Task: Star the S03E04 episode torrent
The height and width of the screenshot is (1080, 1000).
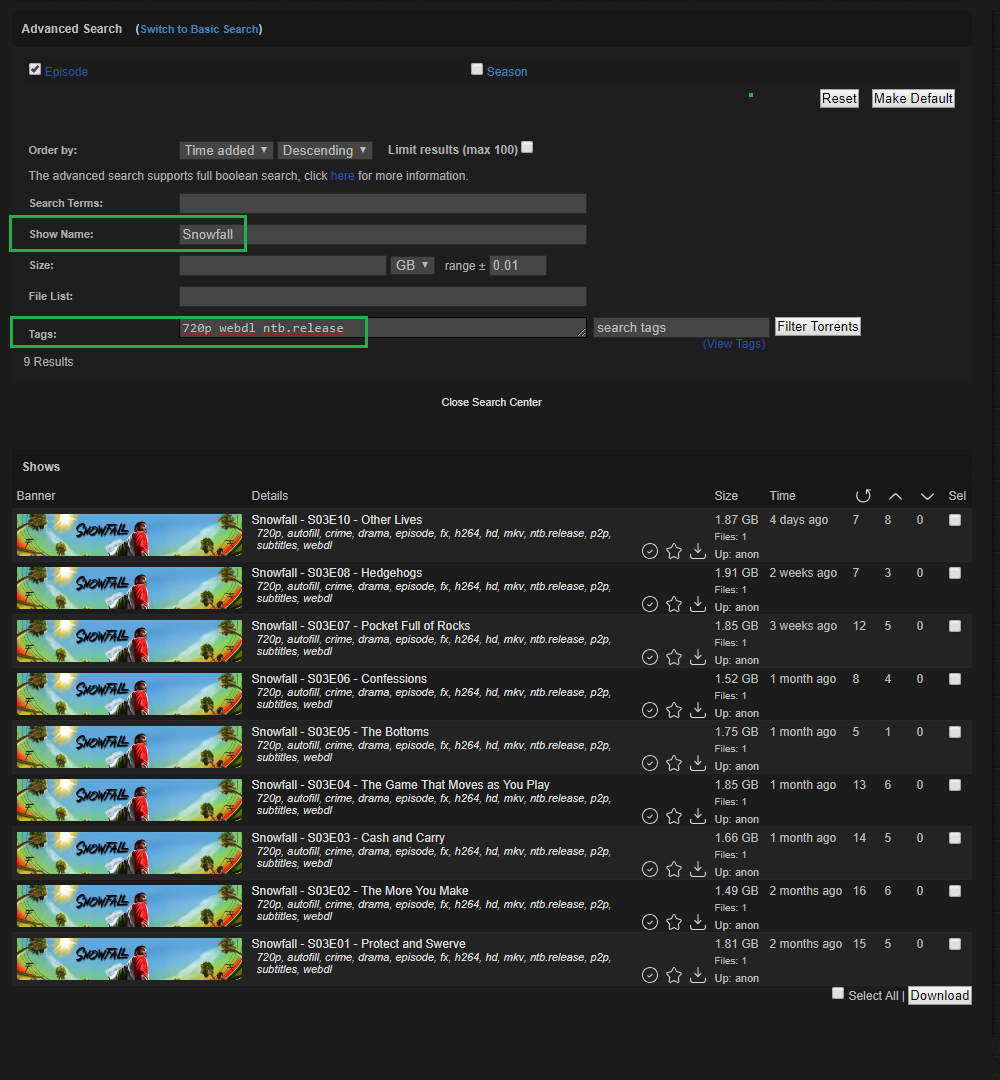Action: tap(674, 816)
